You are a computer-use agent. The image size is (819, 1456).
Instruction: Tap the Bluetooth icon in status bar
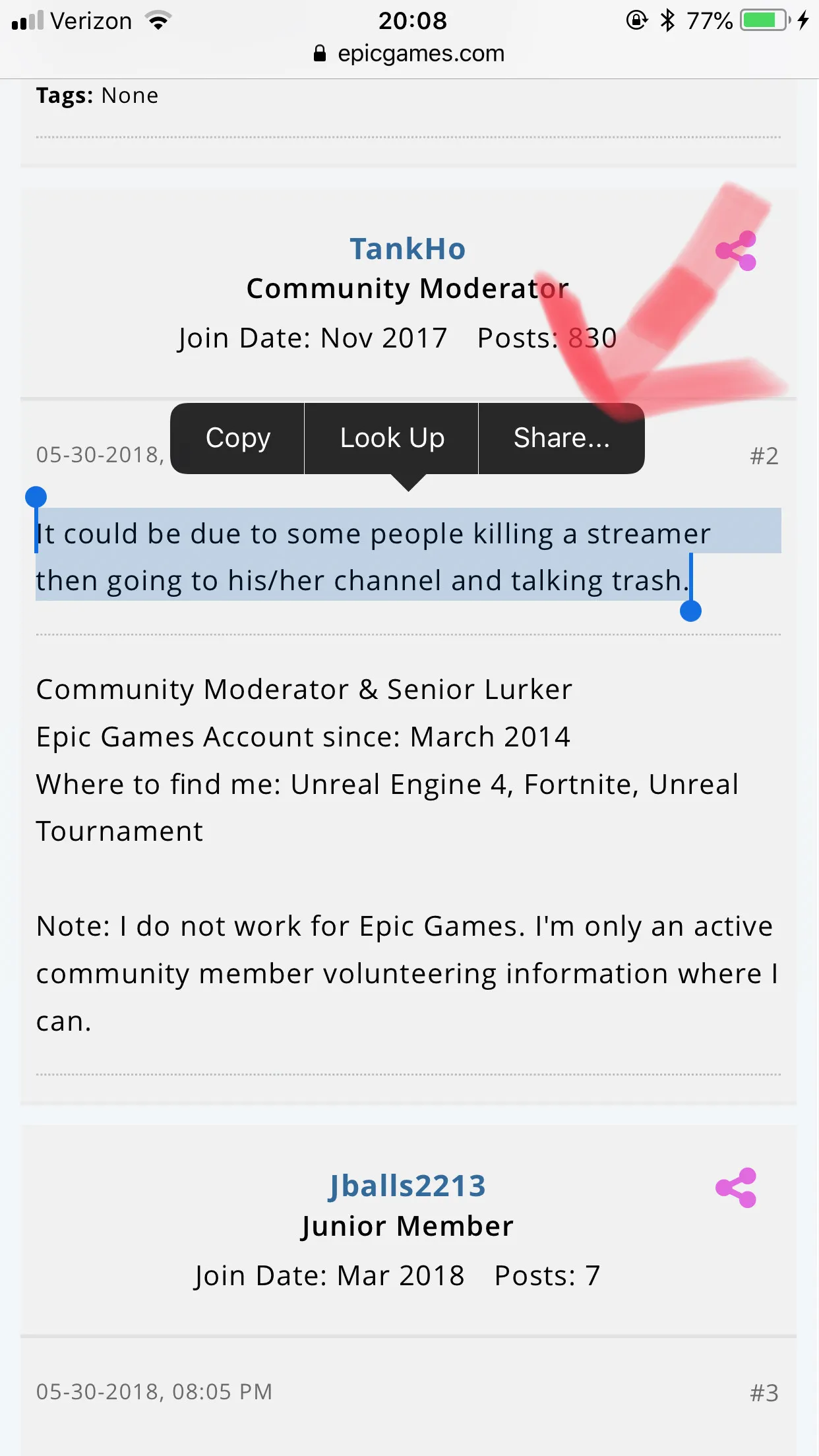coord(668,20)
